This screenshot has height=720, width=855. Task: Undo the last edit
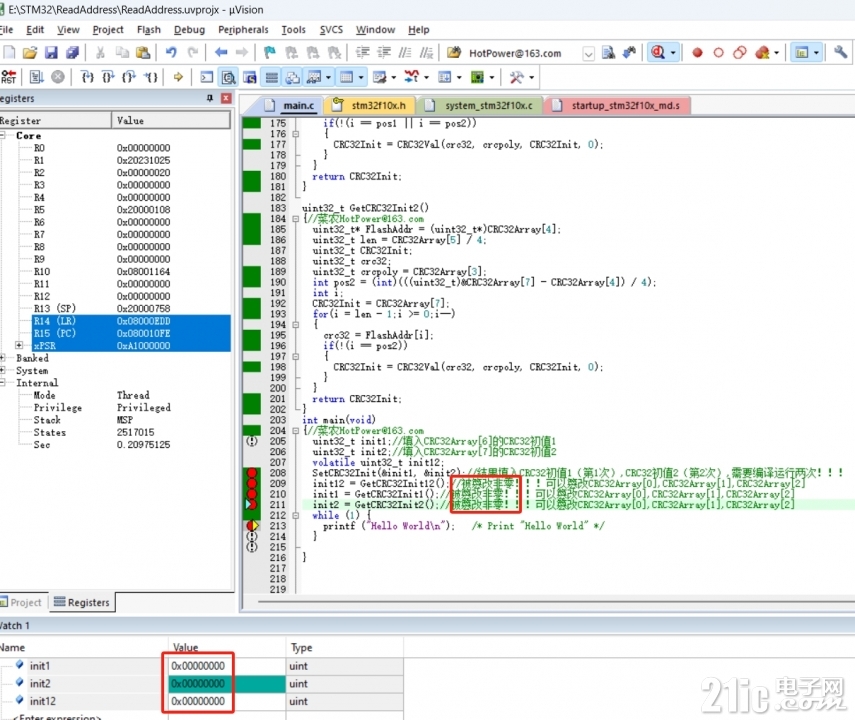[171, 52]
